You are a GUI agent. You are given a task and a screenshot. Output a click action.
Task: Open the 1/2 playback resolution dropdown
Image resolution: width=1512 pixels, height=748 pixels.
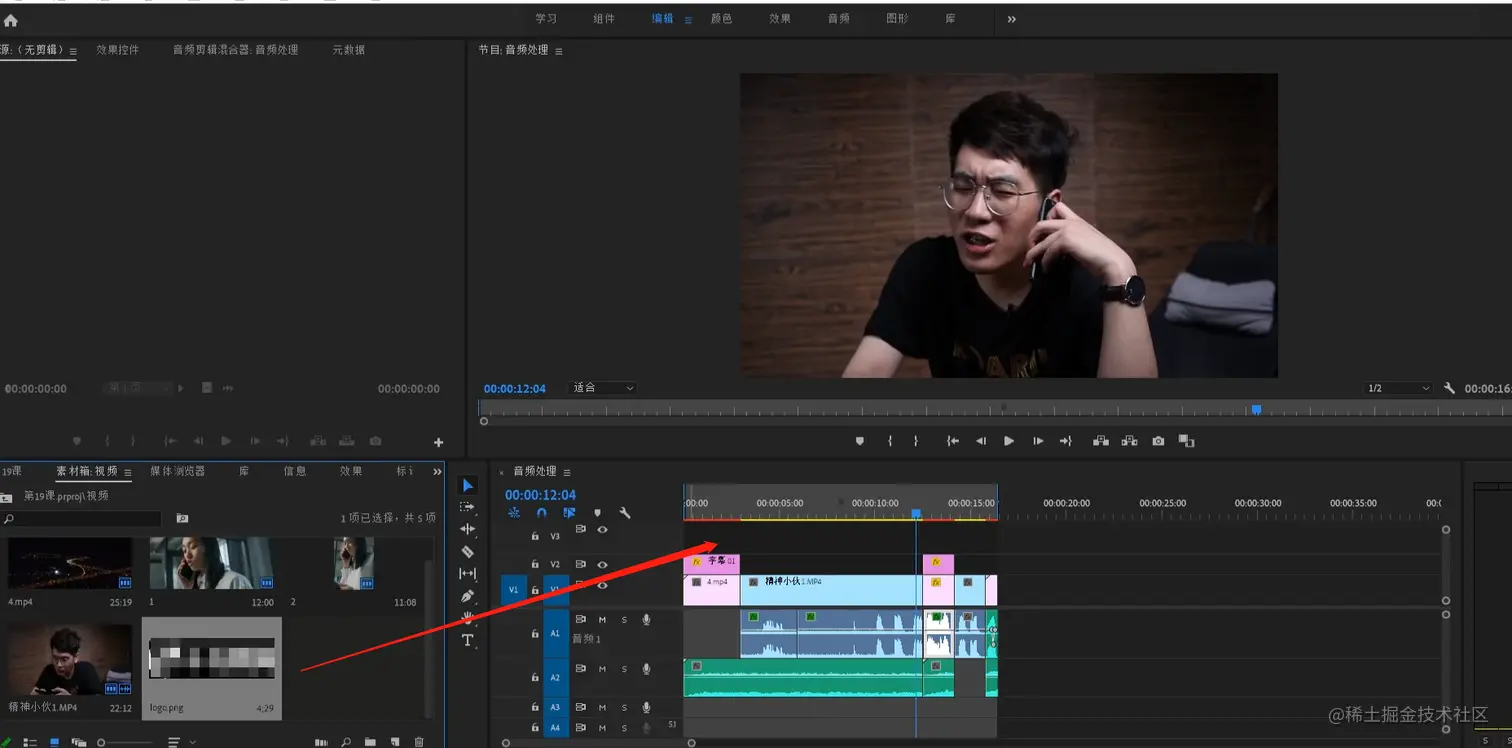click(1399, 388)
